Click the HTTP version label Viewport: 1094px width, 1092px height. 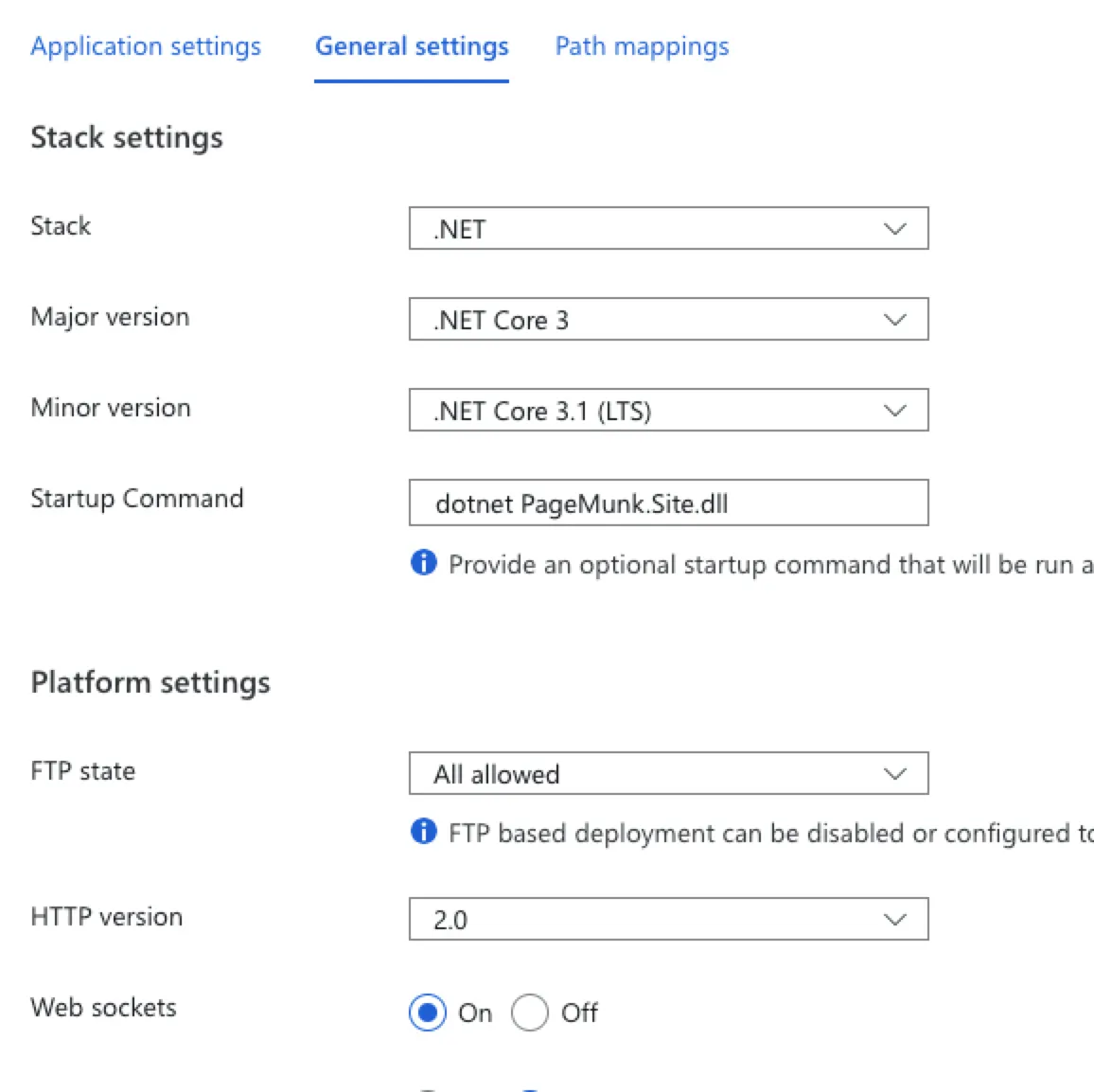pos(107,917)
